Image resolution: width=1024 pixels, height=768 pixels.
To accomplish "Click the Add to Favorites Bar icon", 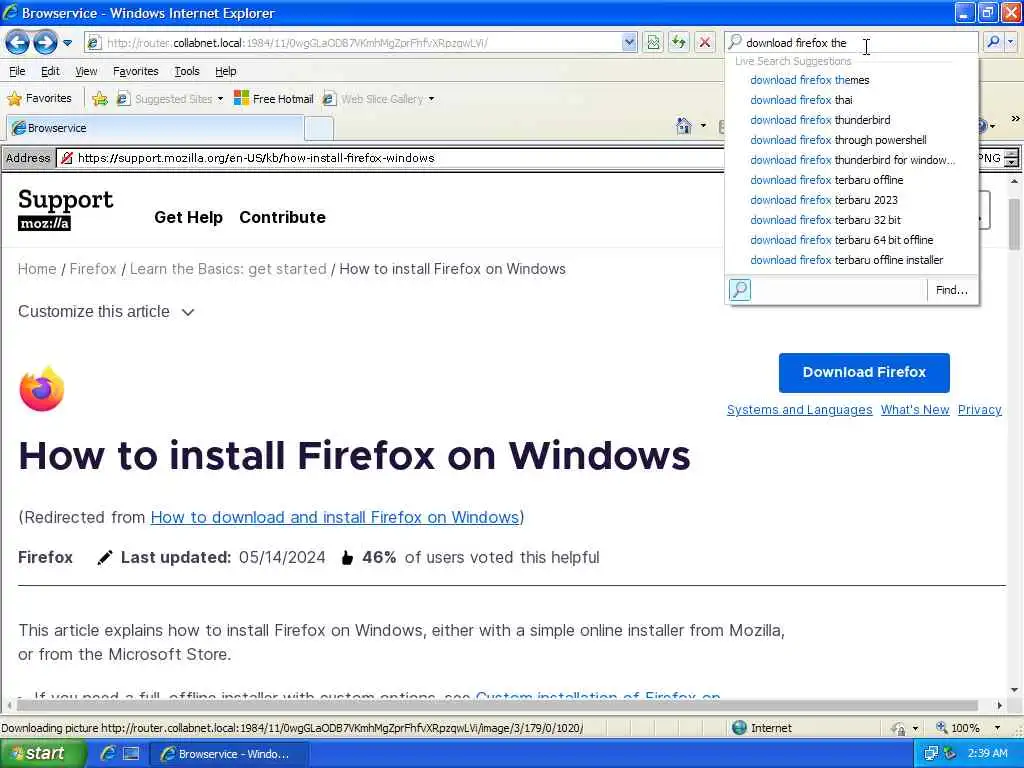I will click(x=100, y=99).
